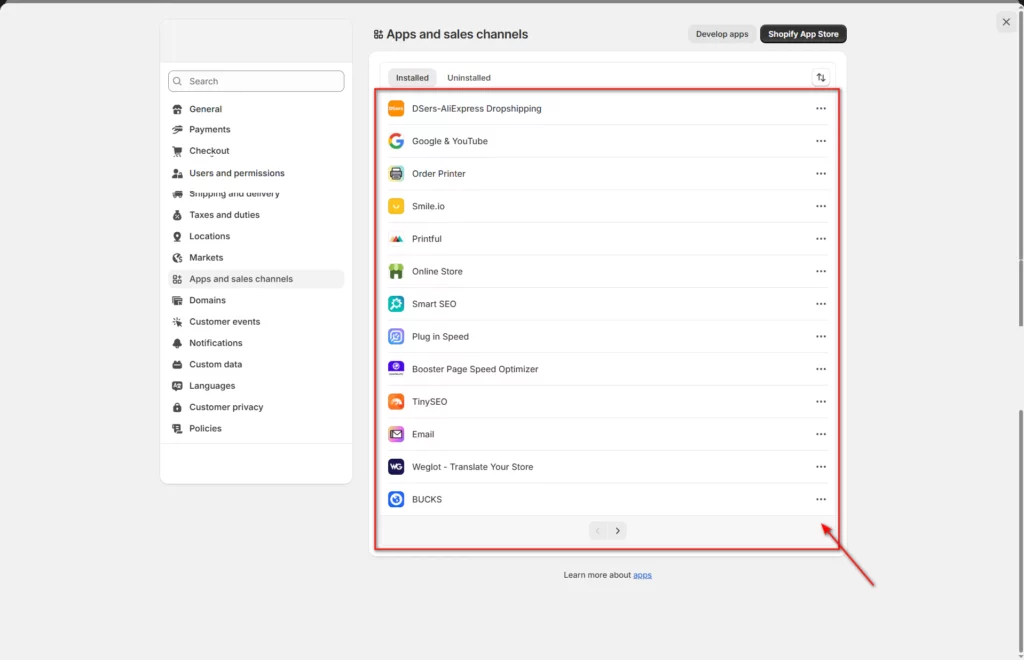Open options menu for TinySEO
This screenshot has height=660, width=1024.
click(x=821, y=401)
